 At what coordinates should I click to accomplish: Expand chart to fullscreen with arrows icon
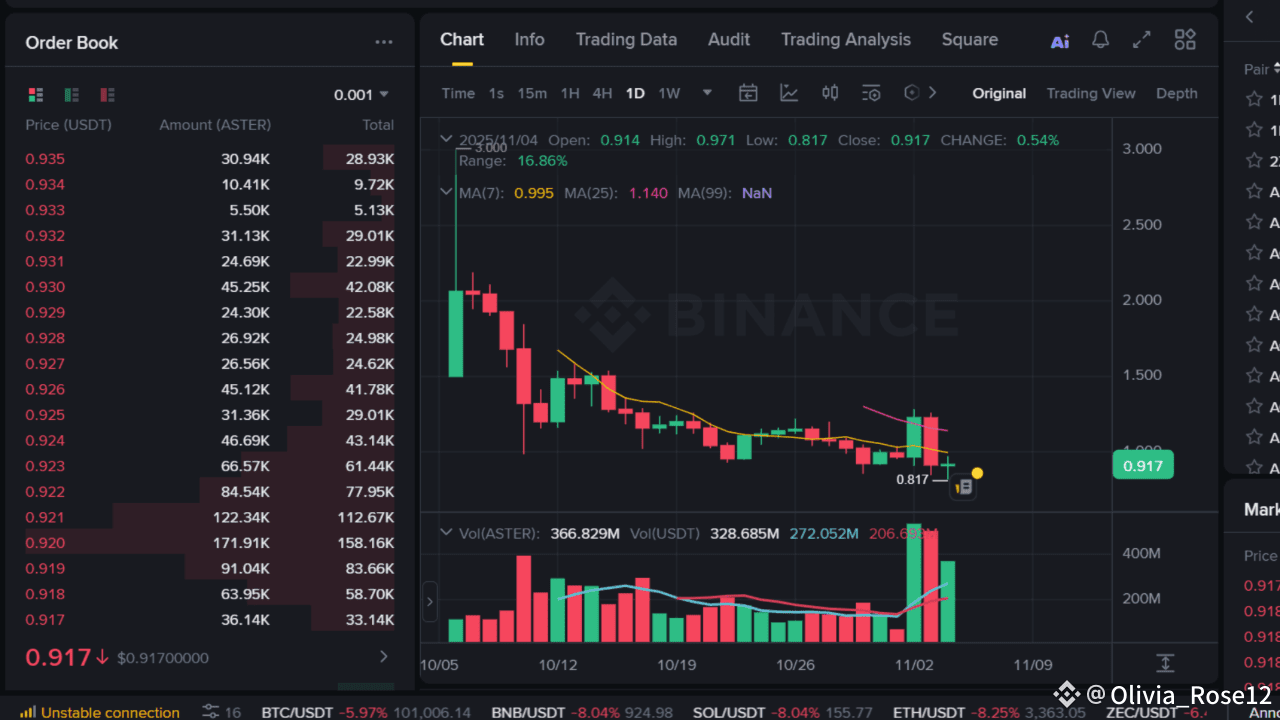[1141, 40]
